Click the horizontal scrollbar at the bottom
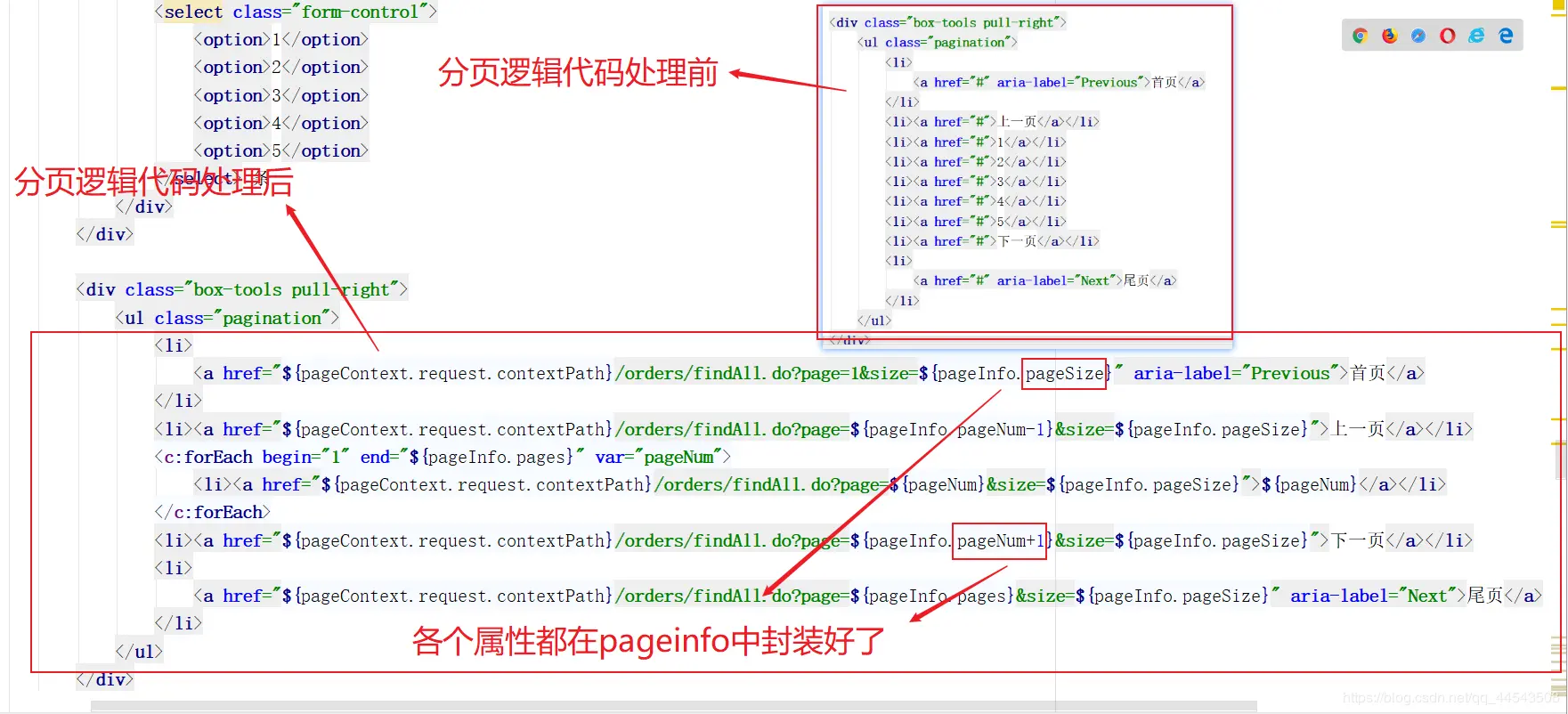The height and width of the screenshot is (714, 1568). pos(674,706)
